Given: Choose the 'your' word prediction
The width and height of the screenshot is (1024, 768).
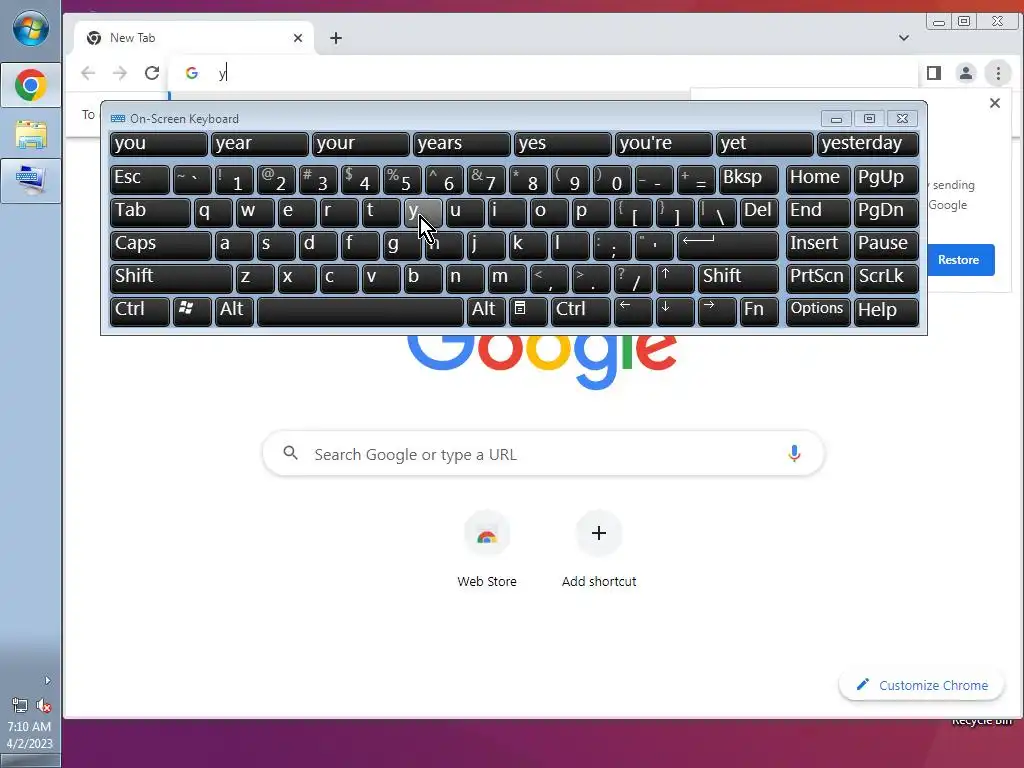Looking at the screenshot, I should [x=360, y=144].
